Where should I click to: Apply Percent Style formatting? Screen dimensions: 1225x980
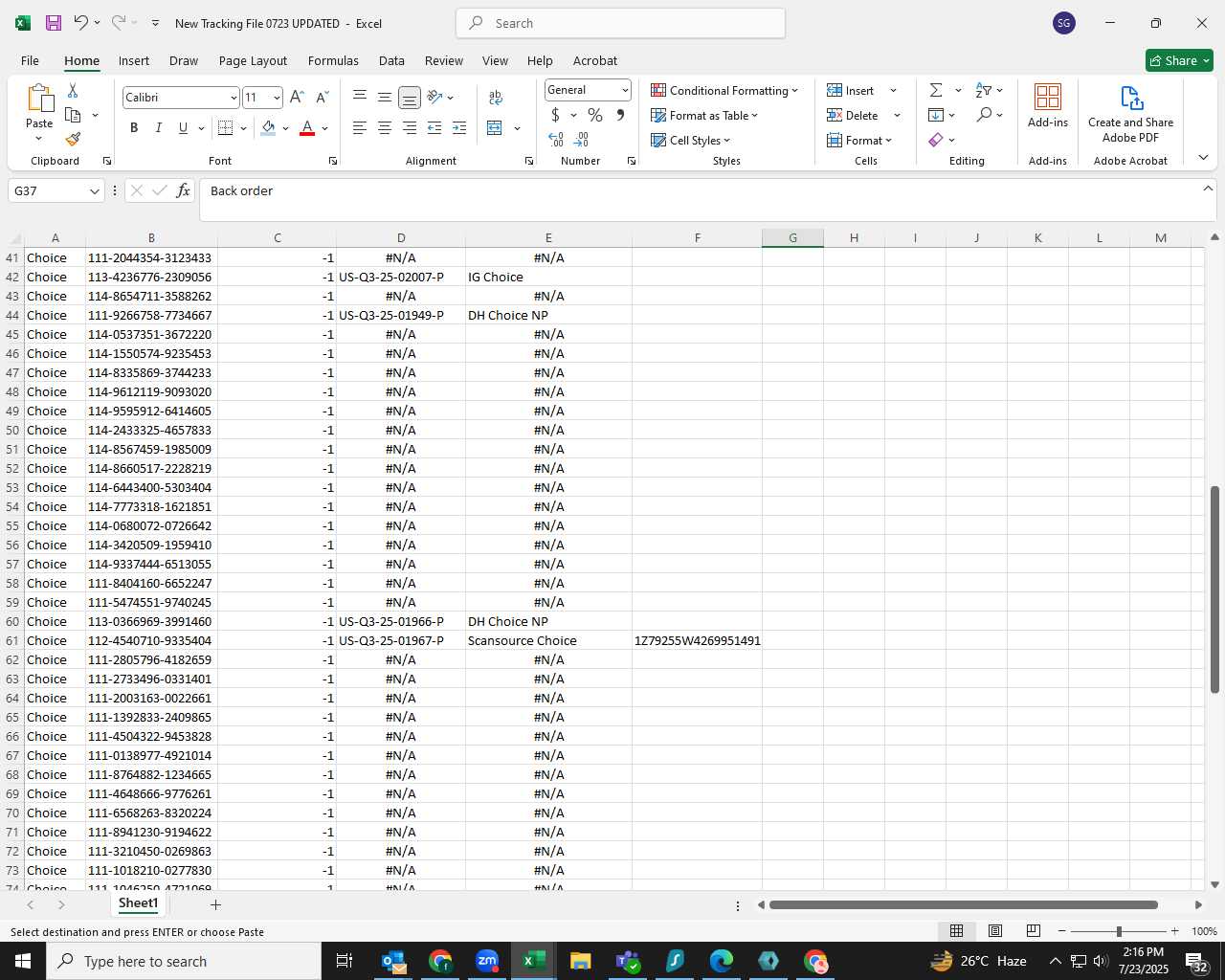click(595, 115)
